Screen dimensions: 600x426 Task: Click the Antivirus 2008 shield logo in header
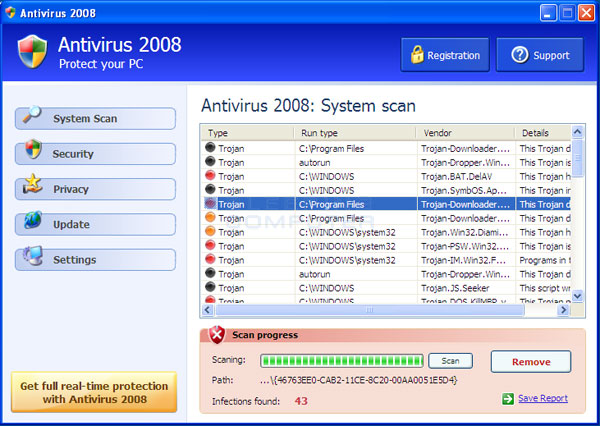33,52
